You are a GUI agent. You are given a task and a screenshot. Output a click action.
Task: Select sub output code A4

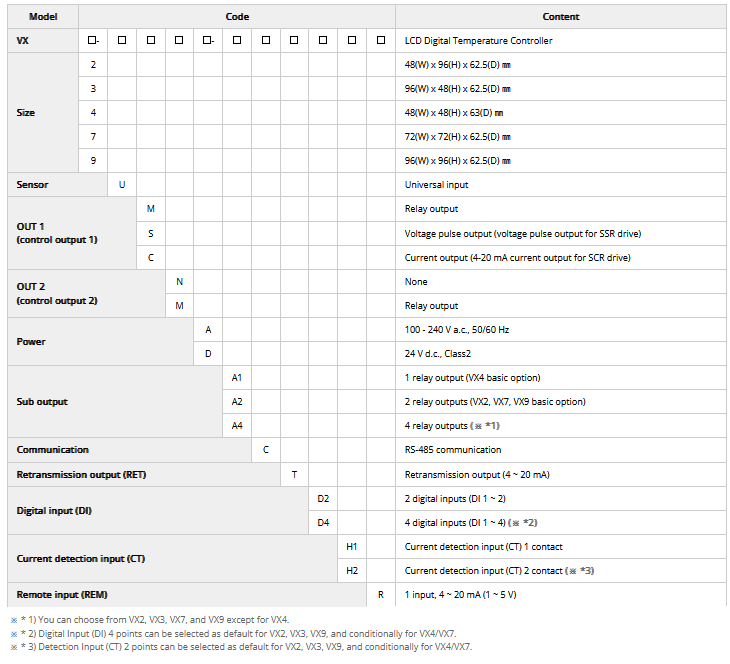[237, 426]
